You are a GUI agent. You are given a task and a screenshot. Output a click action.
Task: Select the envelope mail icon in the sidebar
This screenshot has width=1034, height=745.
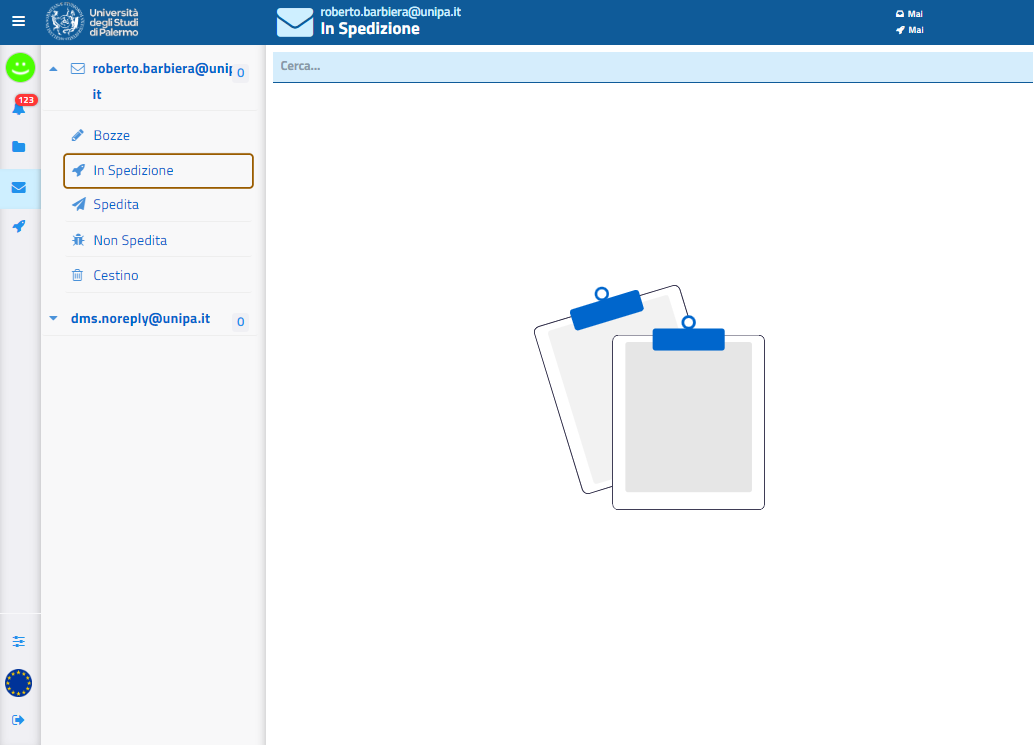(19, 187)
